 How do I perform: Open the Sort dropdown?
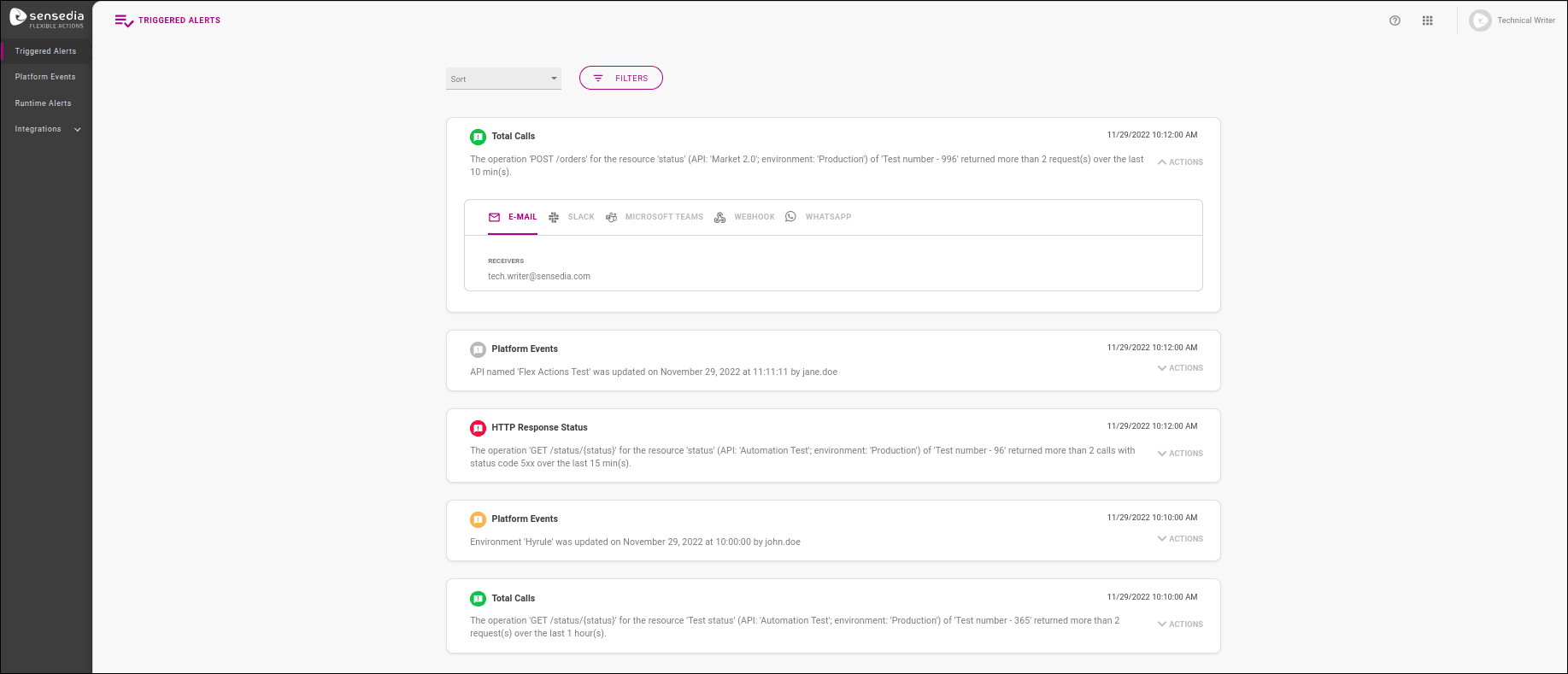click(503, 79)
